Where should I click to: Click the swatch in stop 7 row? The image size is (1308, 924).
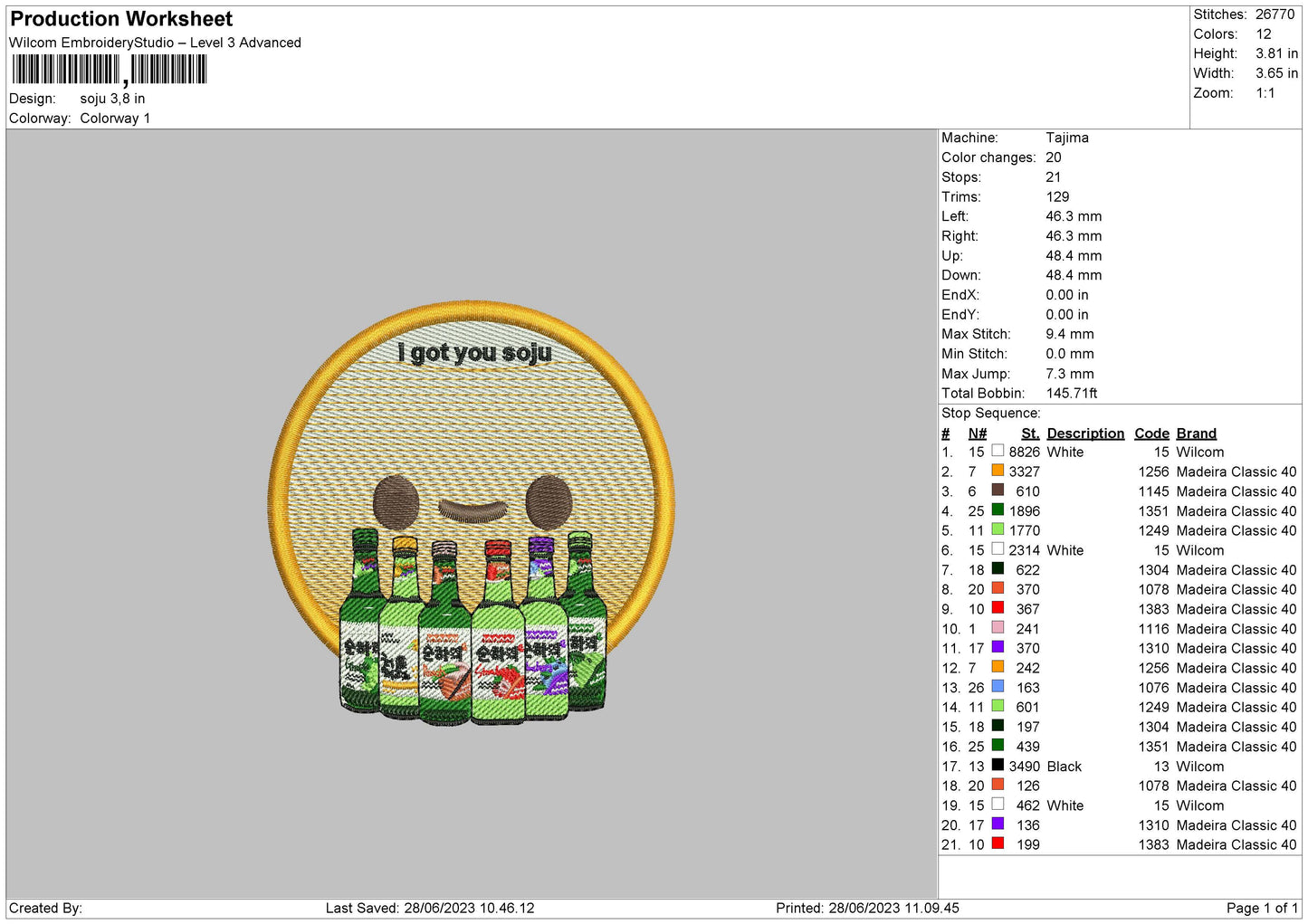(x=998, y=568)
